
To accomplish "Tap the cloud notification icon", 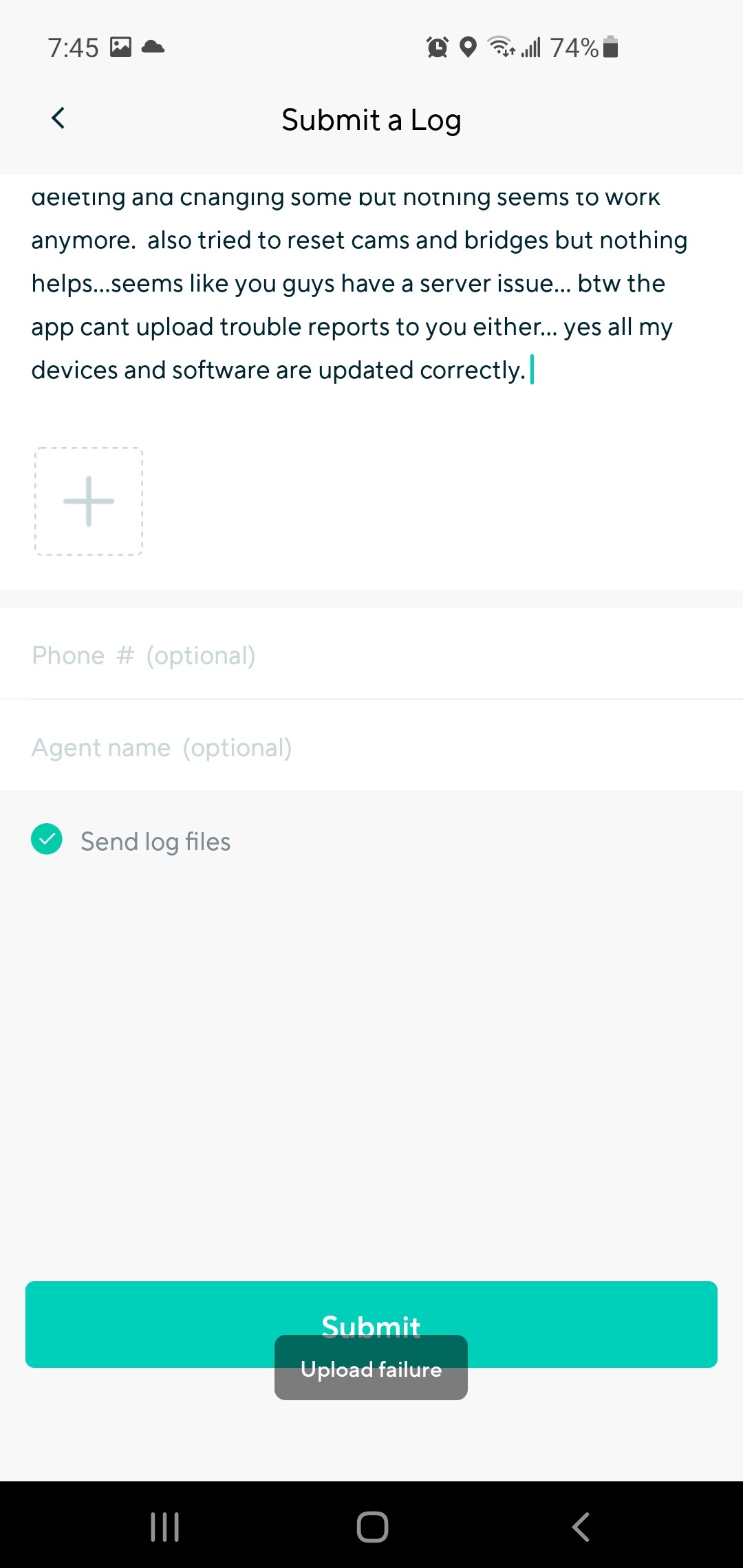I will tap(153, 47).
